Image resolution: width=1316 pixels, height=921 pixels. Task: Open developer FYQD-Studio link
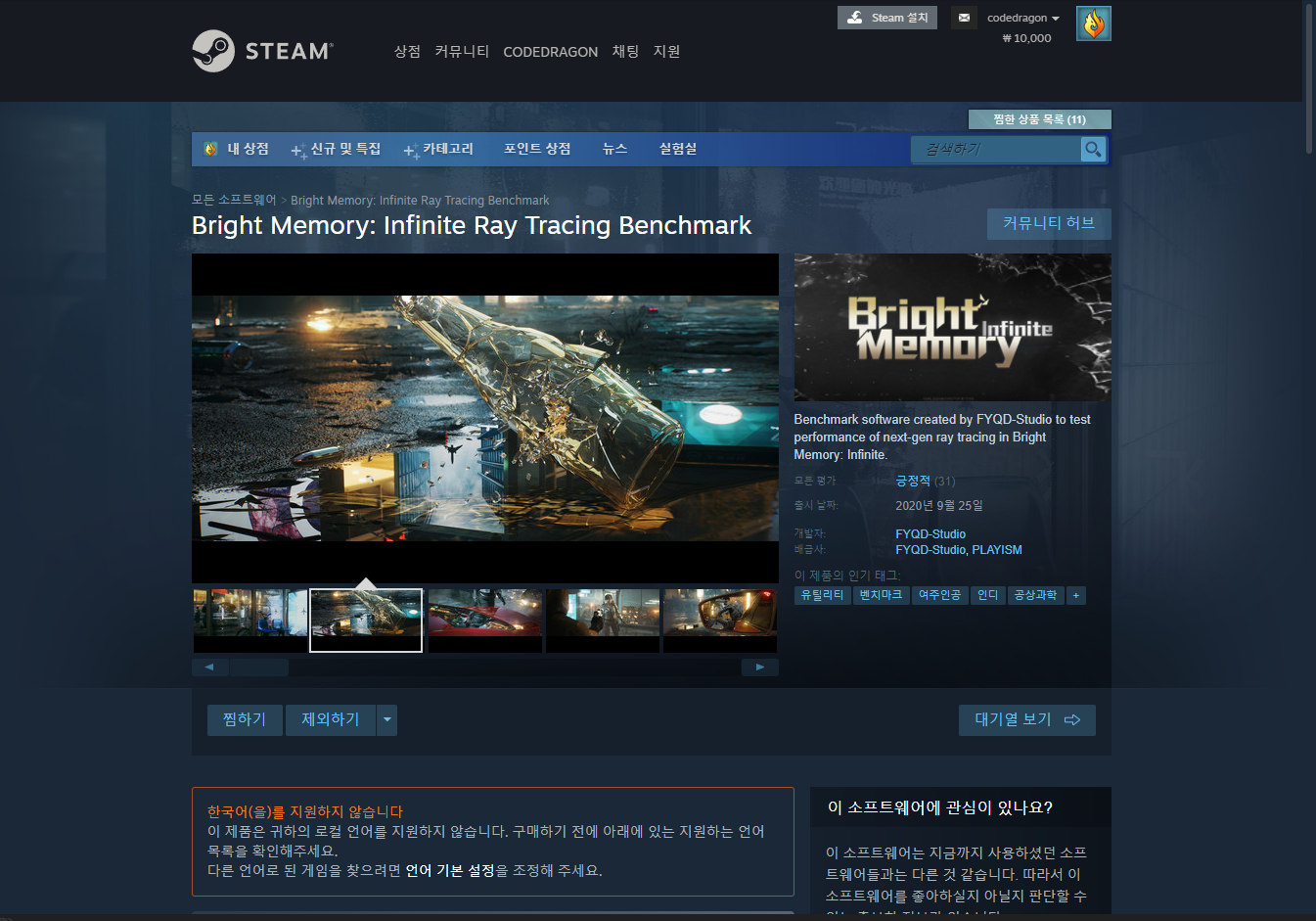click(930, 534)
